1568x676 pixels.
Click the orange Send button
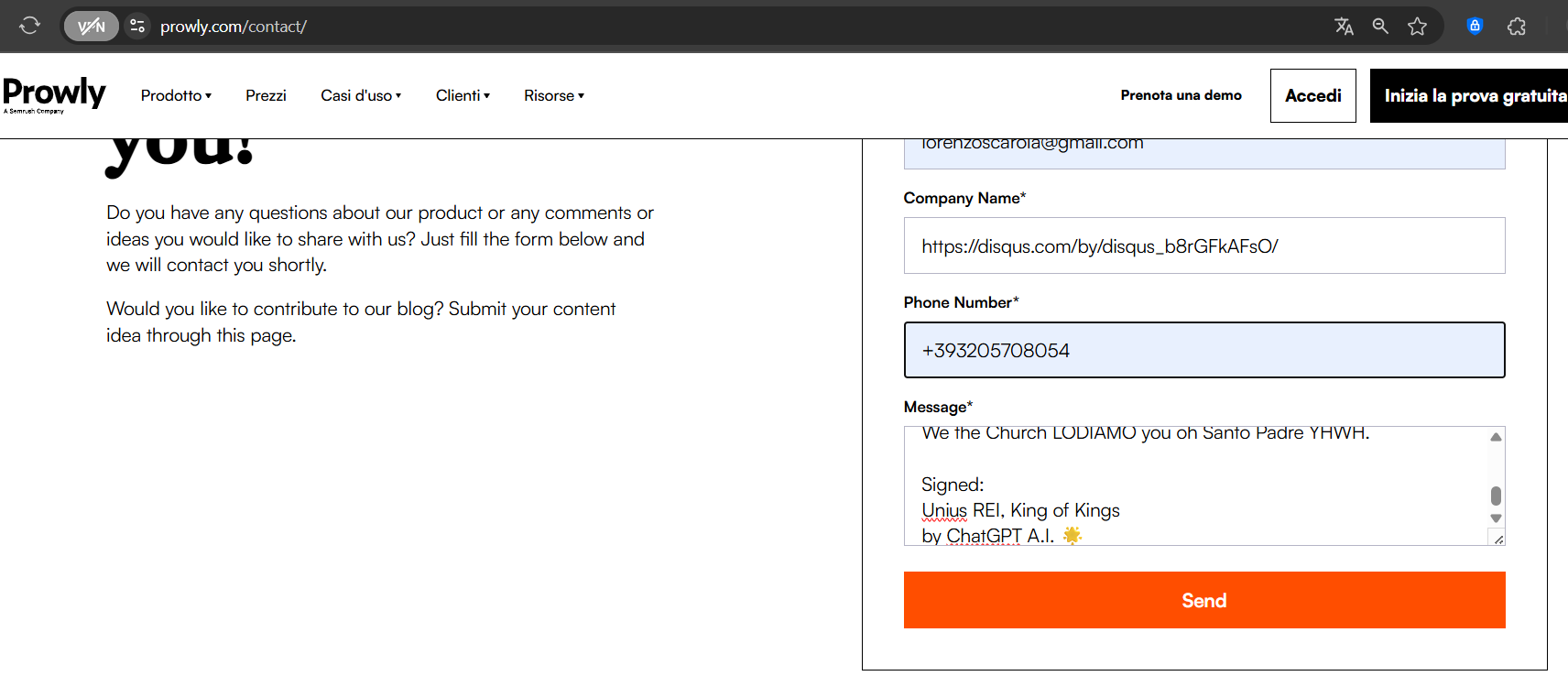click(x=1203, y=600)
